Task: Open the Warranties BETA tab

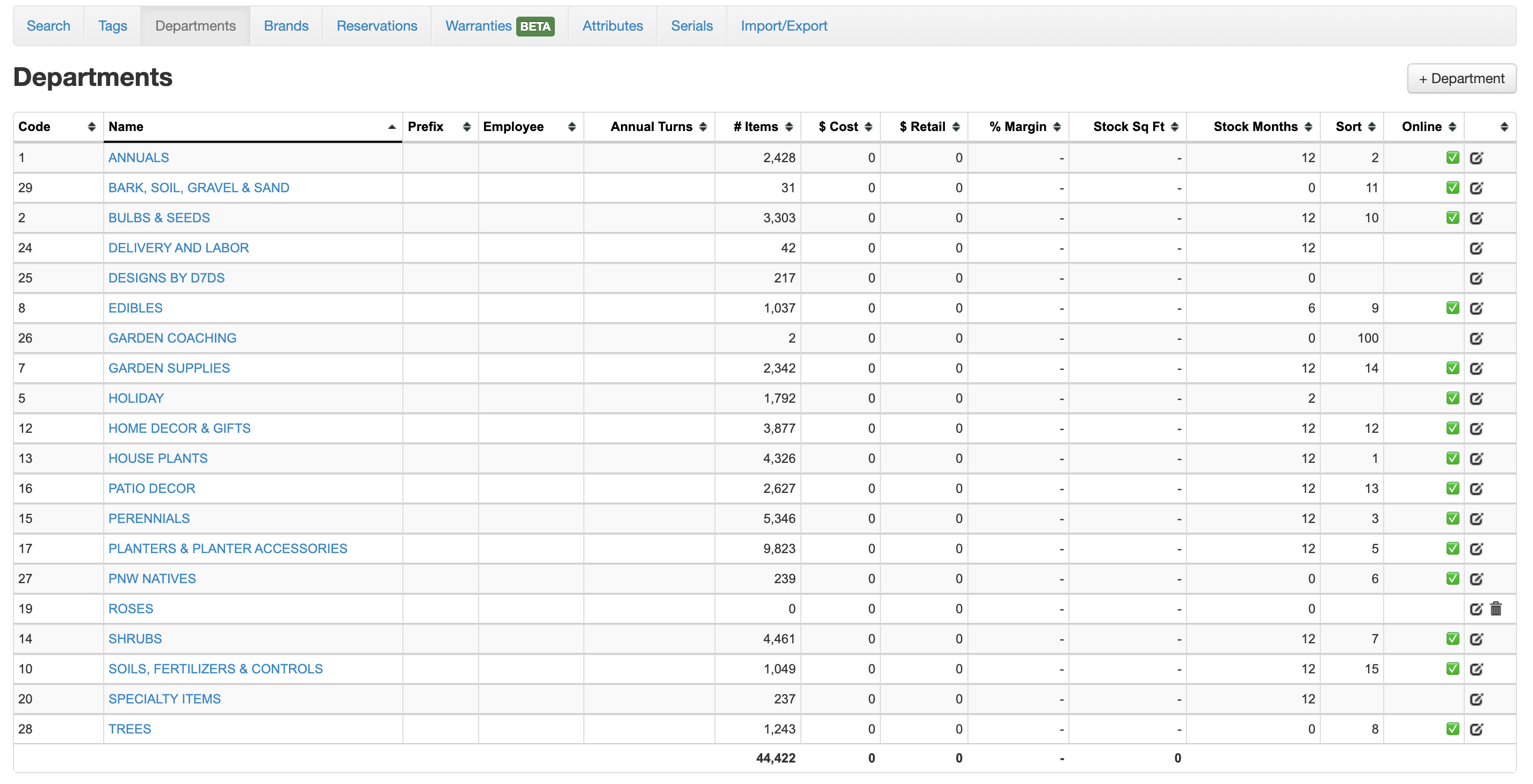Action: 500,26
